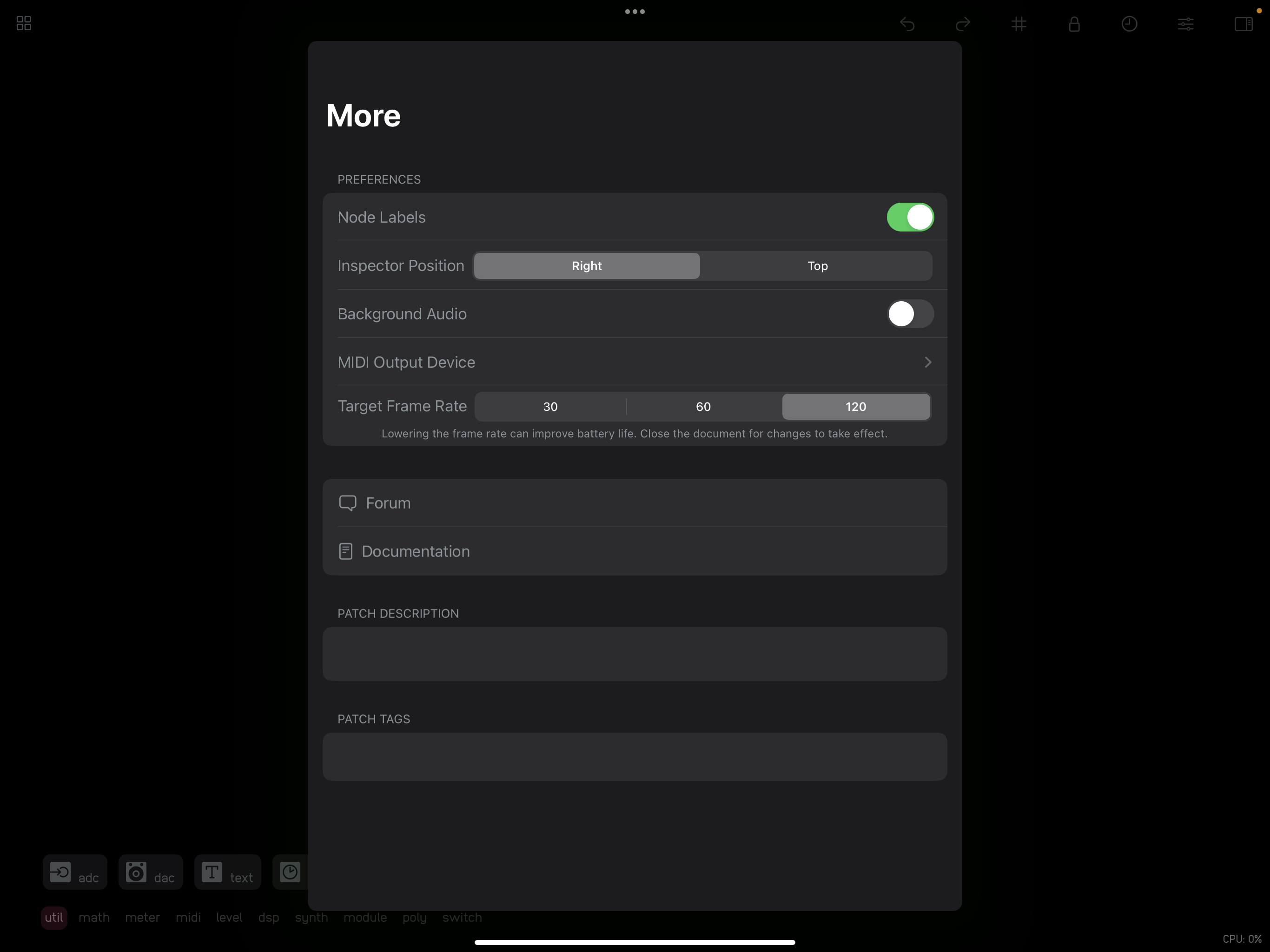The image size is (1270, 952).
Task: Turn off the Node Labels switch
Action: (909, 217)
